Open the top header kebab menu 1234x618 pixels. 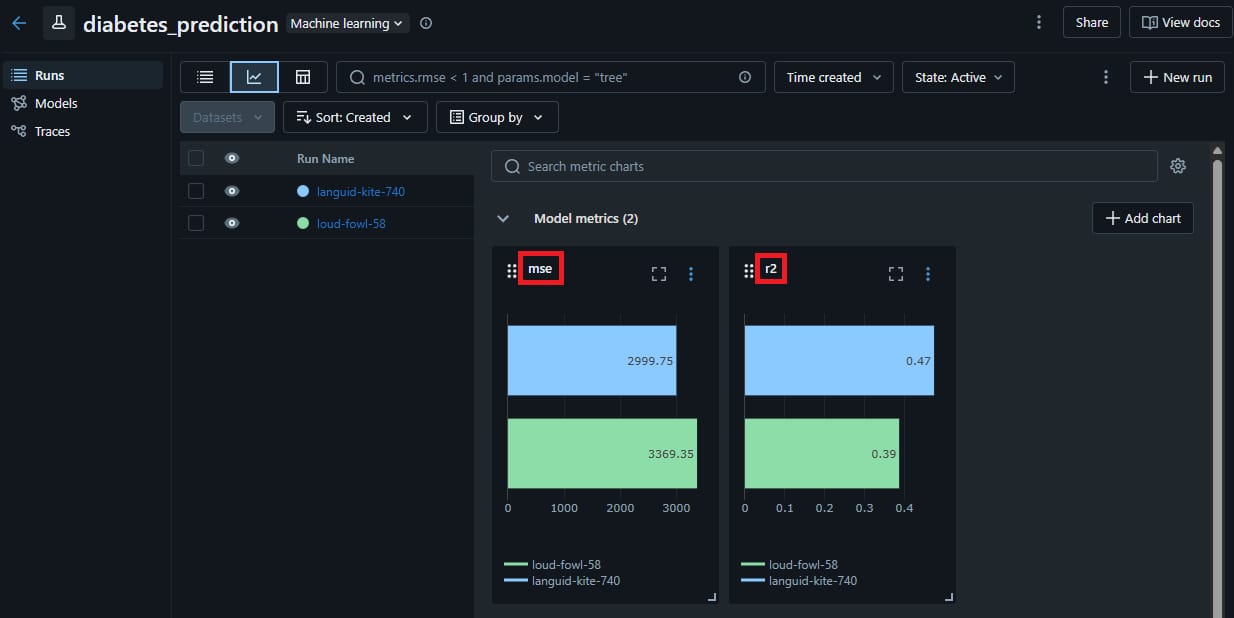[1039, 22]
